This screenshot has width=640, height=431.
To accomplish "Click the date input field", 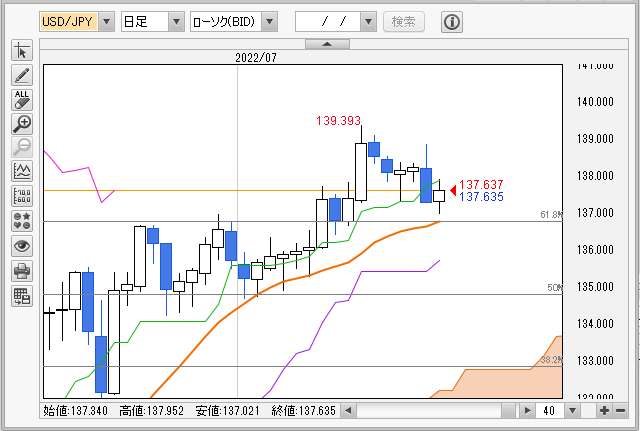I will [x=328, y=22].
